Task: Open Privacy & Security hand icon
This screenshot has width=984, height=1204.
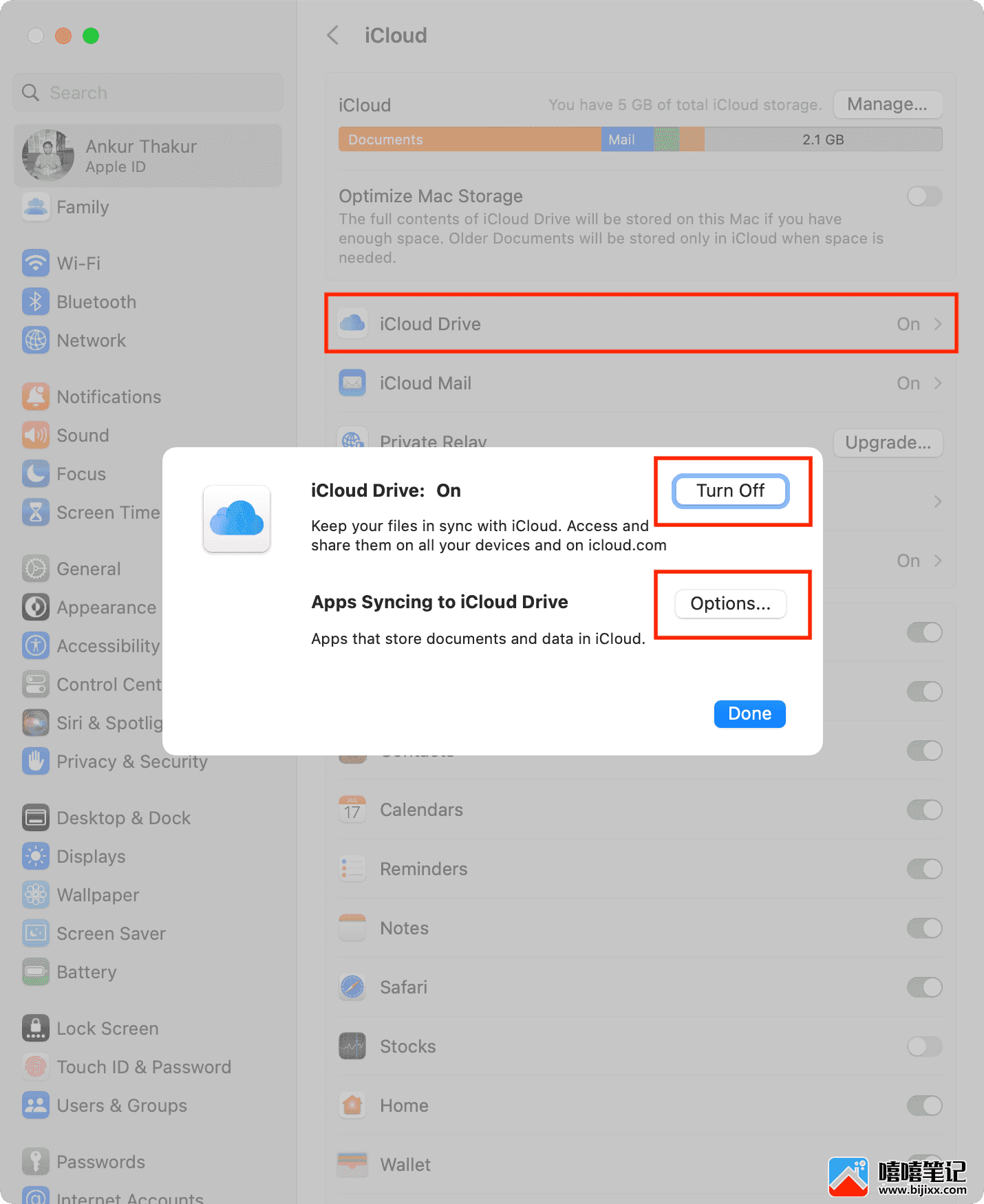Action: [x=36, y=761]
